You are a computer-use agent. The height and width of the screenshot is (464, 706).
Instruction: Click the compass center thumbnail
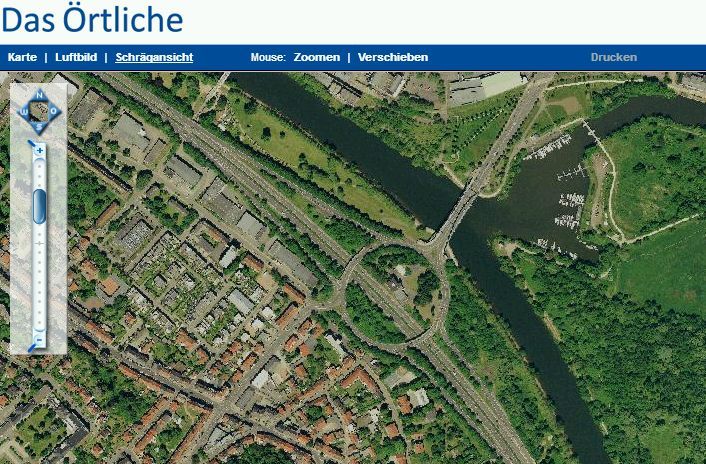(39, 111)
